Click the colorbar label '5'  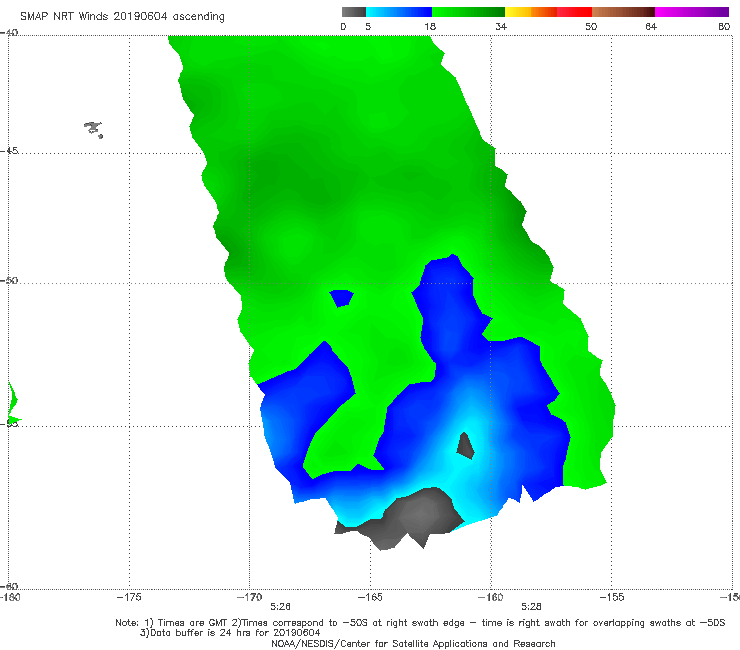pos(368,26)
